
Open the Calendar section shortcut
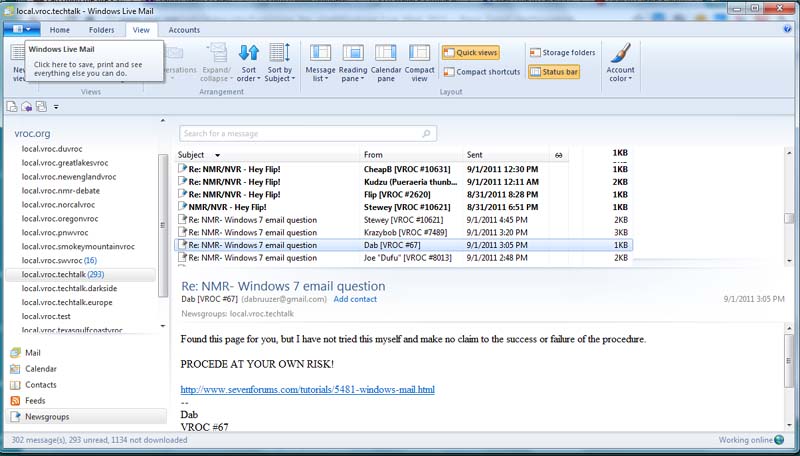coord(34,369)
